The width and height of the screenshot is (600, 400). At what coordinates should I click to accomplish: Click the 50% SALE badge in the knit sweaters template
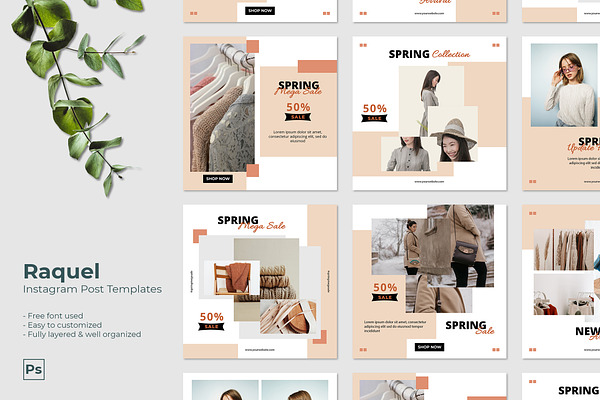[211, 321]
